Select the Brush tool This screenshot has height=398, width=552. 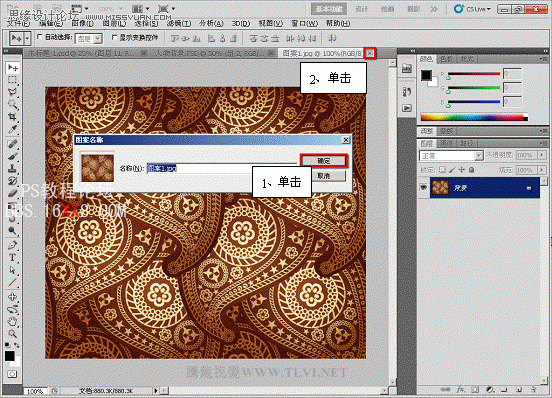(x=13, y=156)
